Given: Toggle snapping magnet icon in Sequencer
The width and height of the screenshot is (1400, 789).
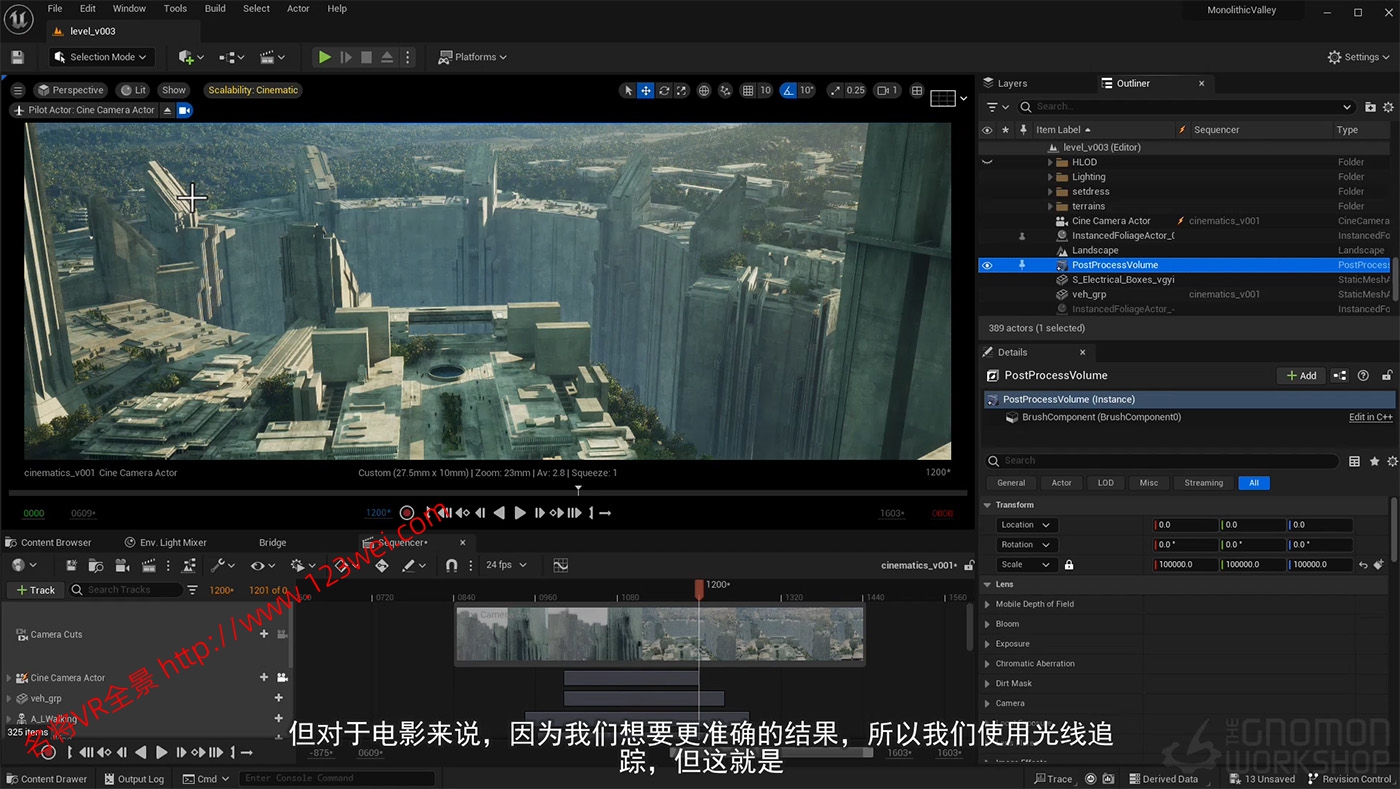Looking at the screenshot, I should click(450, 565).
